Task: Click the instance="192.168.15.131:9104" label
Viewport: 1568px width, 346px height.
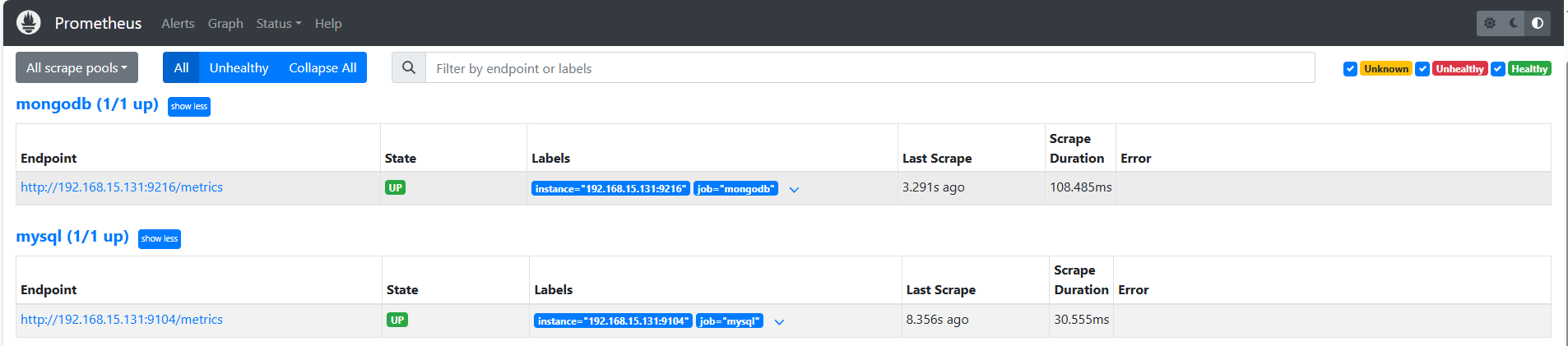Action: coord(613,321)
